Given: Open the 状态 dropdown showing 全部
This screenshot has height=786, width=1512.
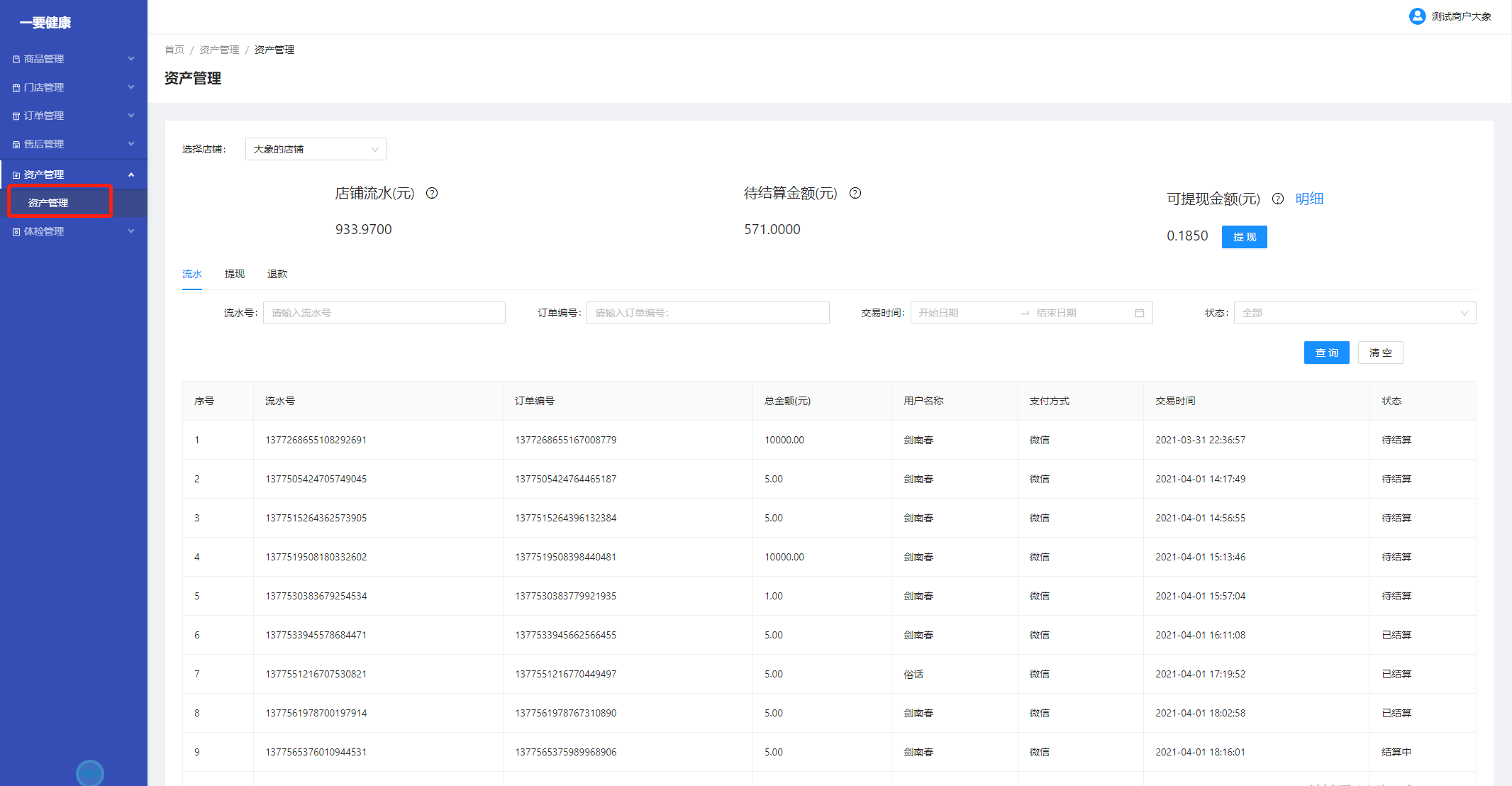Looking at the screenshot, I should coord(1355,313).
